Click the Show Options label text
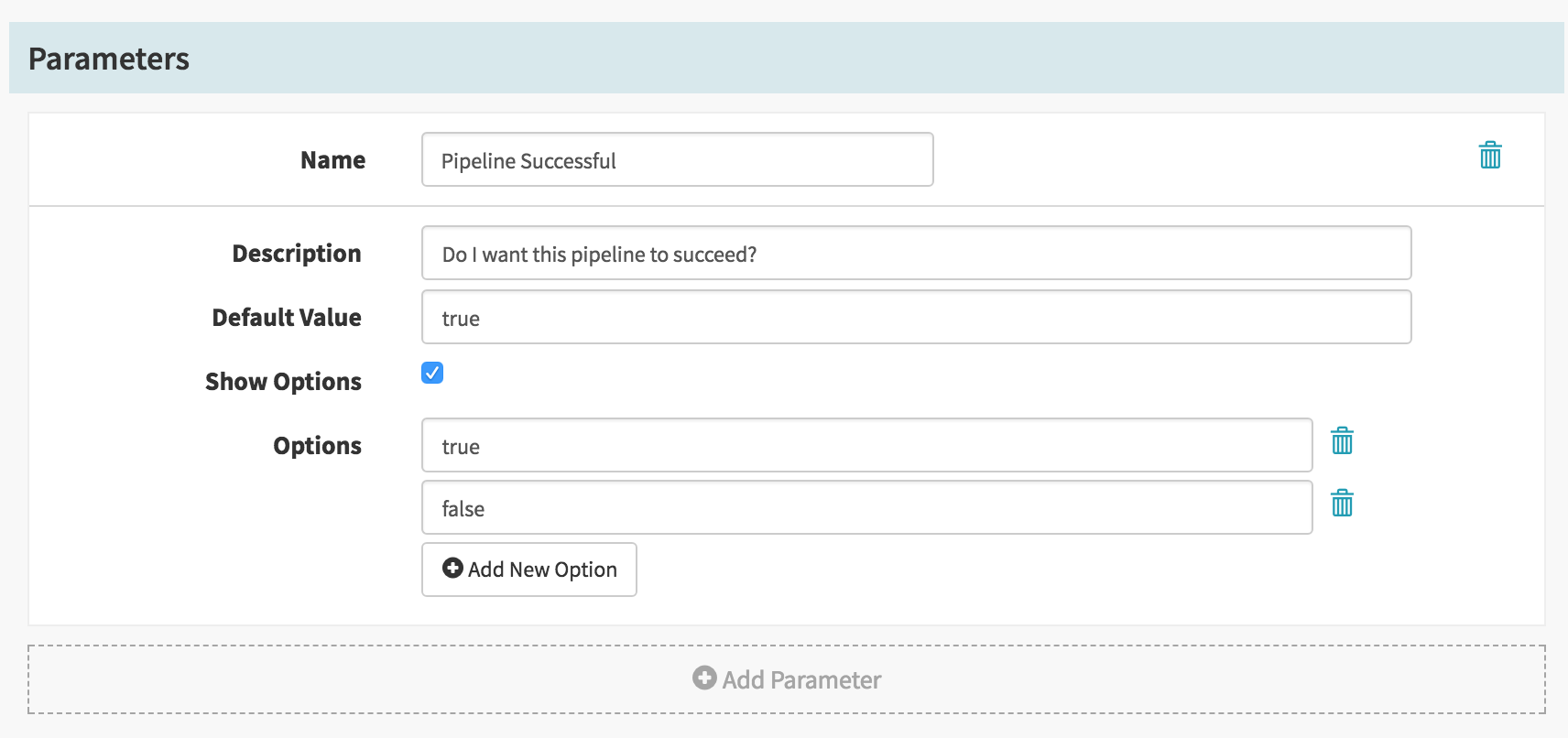The height and width of the screenshot is (738, 1568). pyautogui.click(x=283, y=381)
